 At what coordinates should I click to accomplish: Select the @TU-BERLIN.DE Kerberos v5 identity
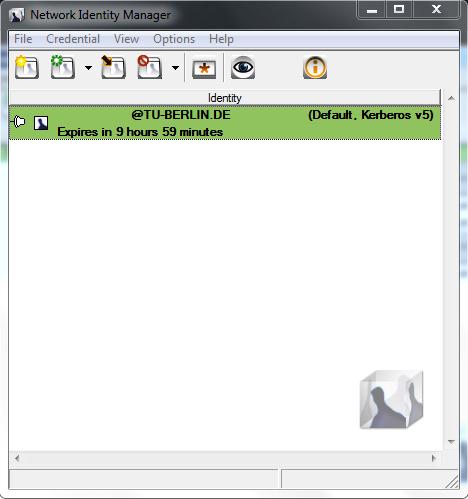[x=225, y=123]
